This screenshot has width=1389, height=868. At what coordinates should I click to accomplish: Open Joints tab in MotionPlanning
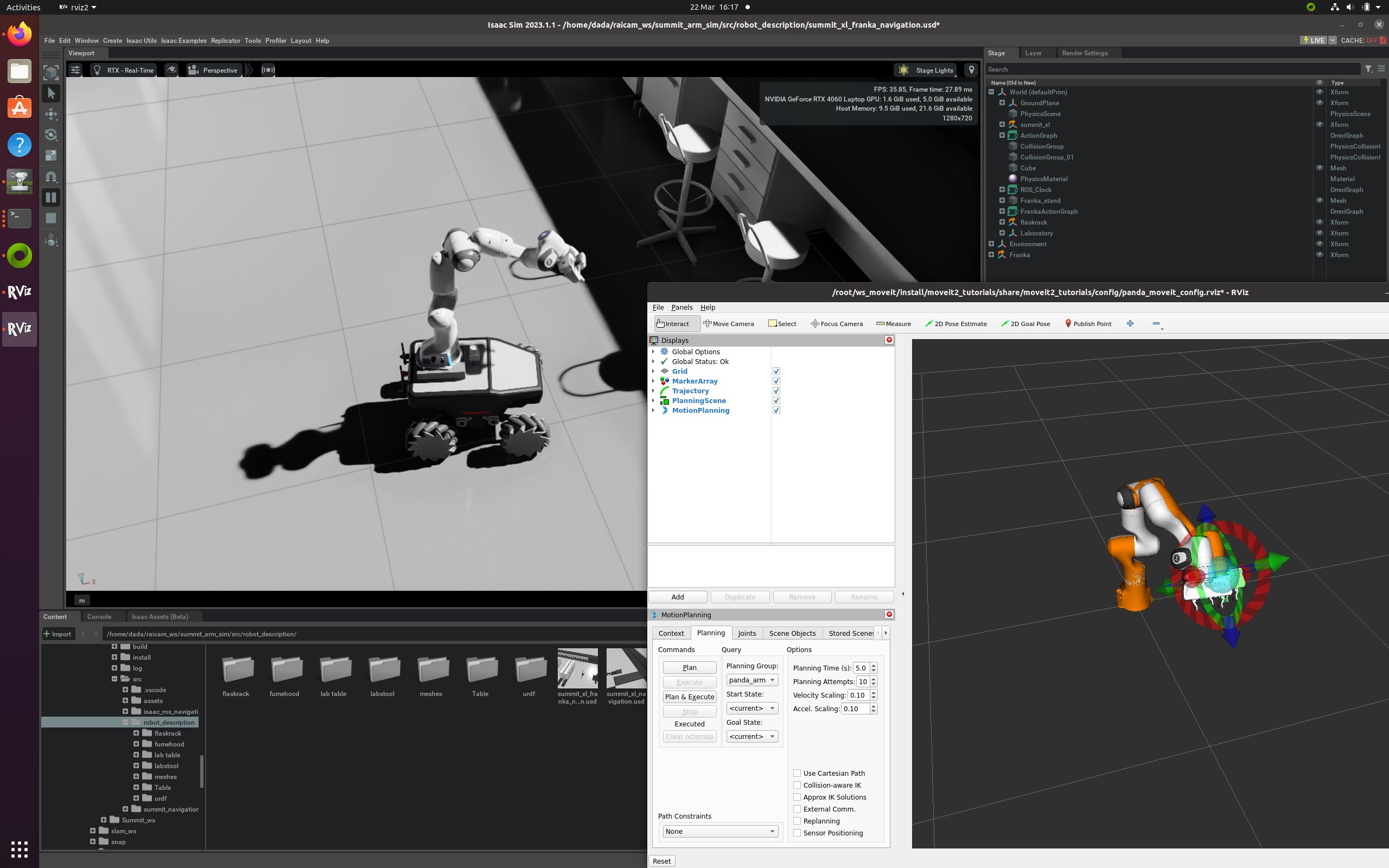click(x=747, y=633)
